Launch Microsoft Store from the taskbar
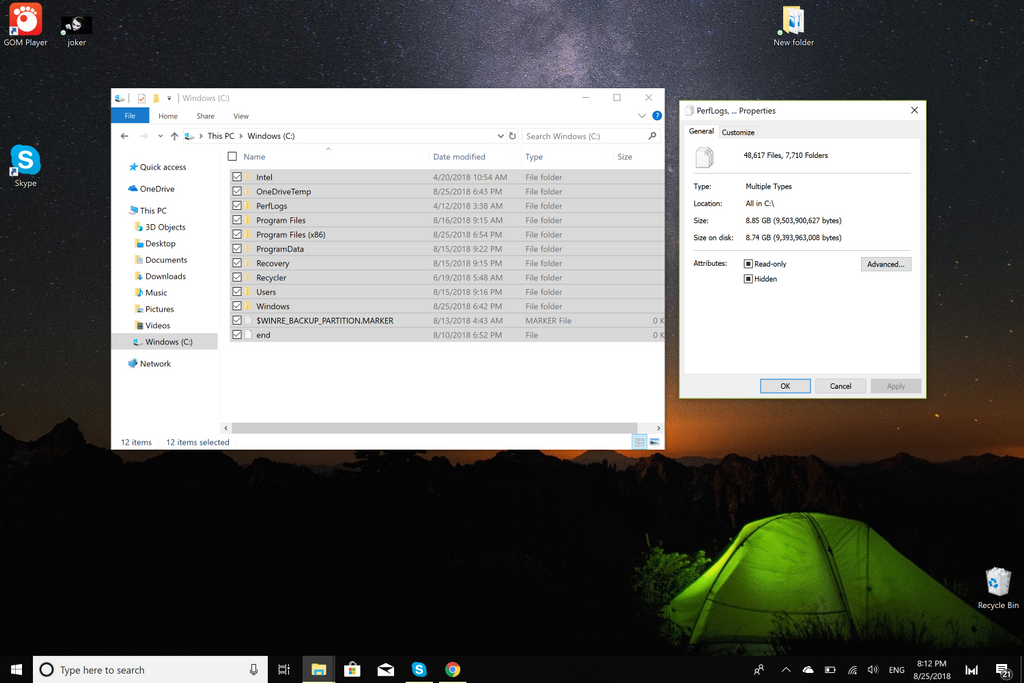 coord(352,669)
